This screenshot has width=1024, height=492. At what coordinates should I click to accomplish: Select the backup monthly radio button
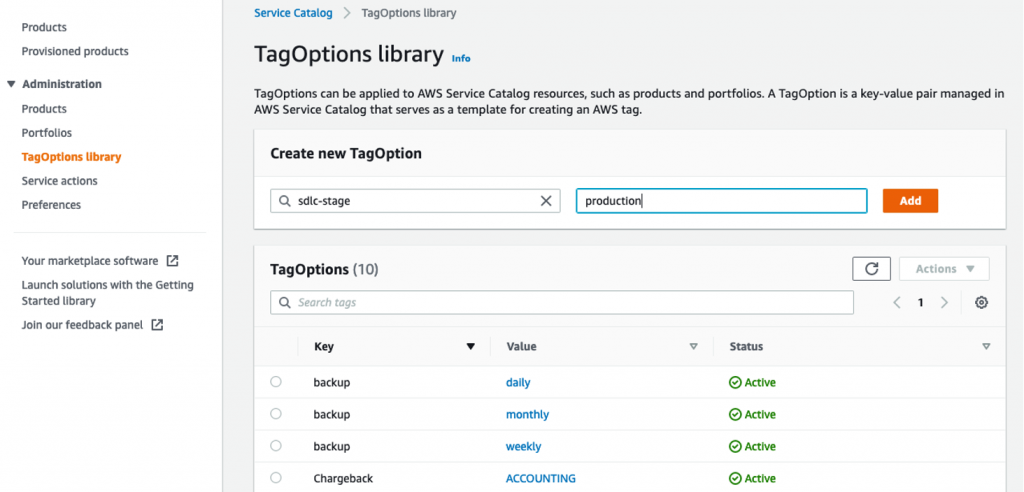coord(276,414)
